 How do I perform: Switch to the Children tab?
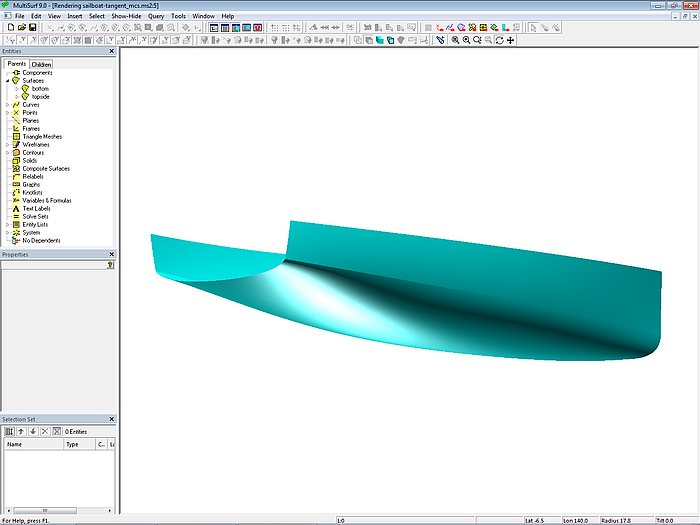point(40,64)
